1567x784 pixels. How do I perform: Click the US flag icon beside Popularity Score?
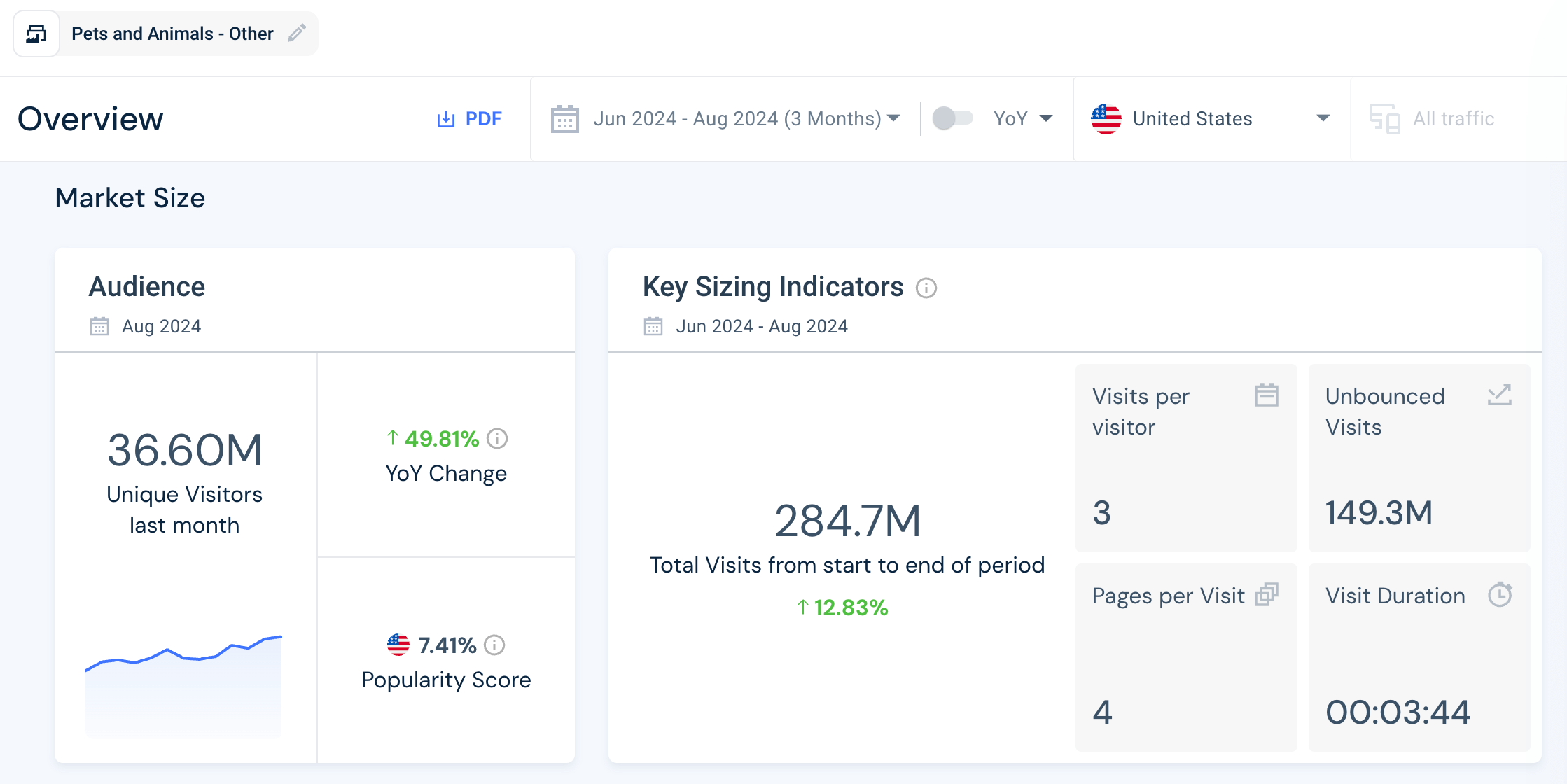[x=398, y=645]
